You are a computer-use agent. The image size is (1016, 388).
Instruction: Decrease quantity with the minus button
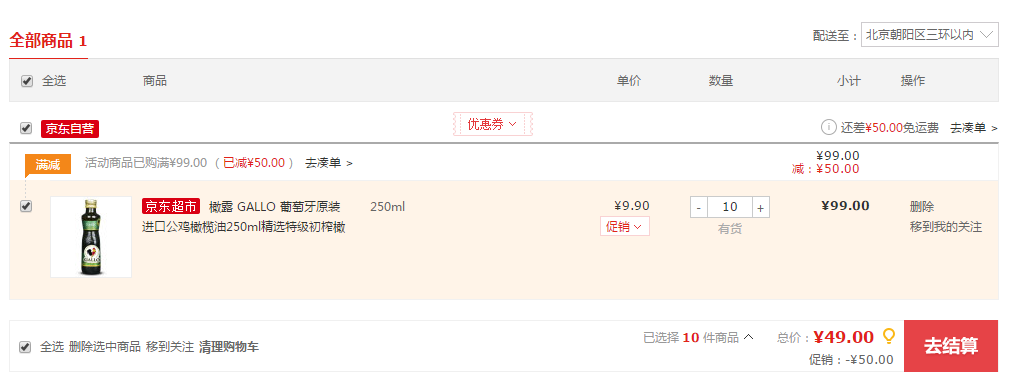tap(698, 207)
